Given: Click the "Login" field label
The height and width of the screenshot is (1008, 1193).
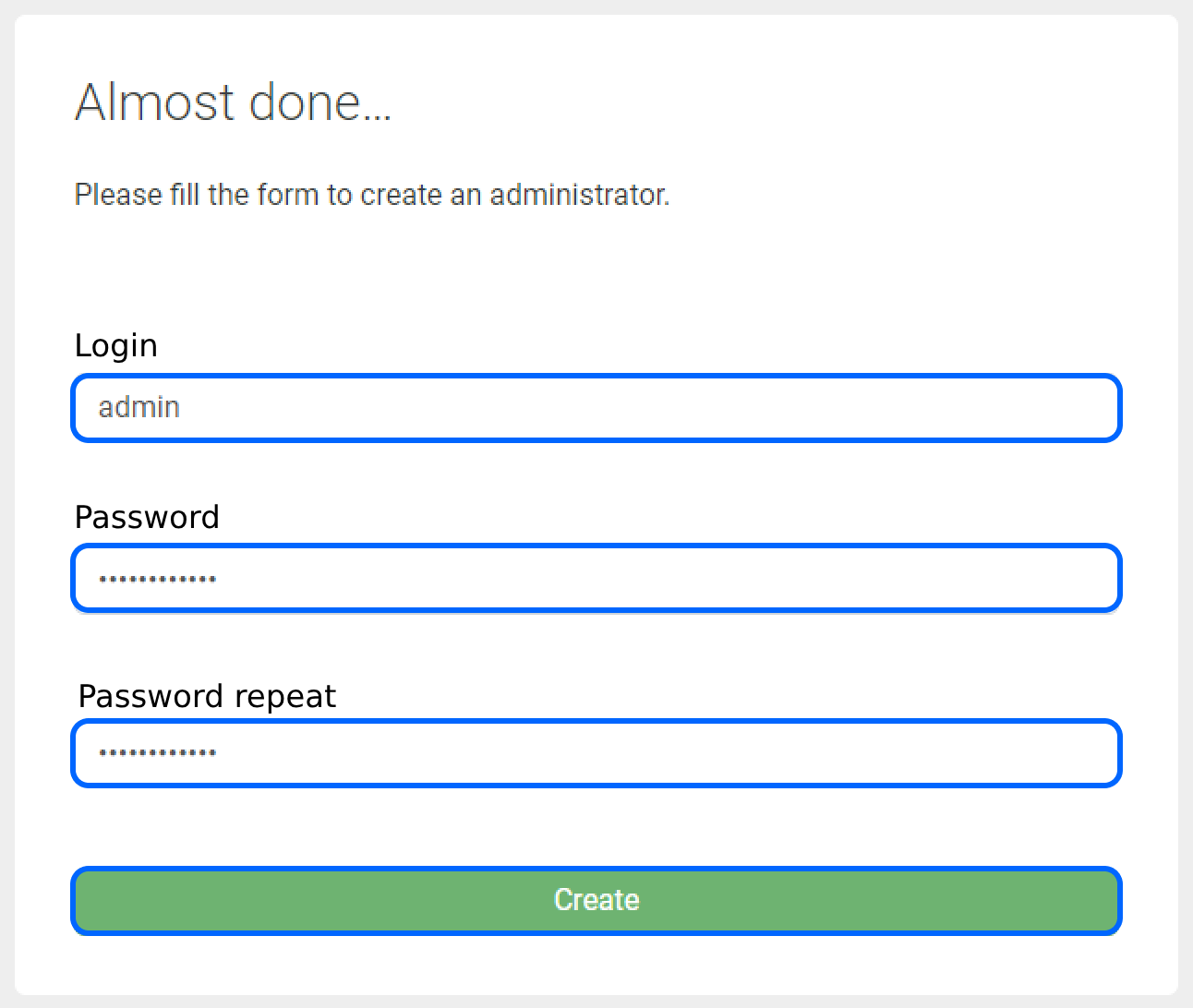Looking at the screenshot, I should [x=115, y=345].
